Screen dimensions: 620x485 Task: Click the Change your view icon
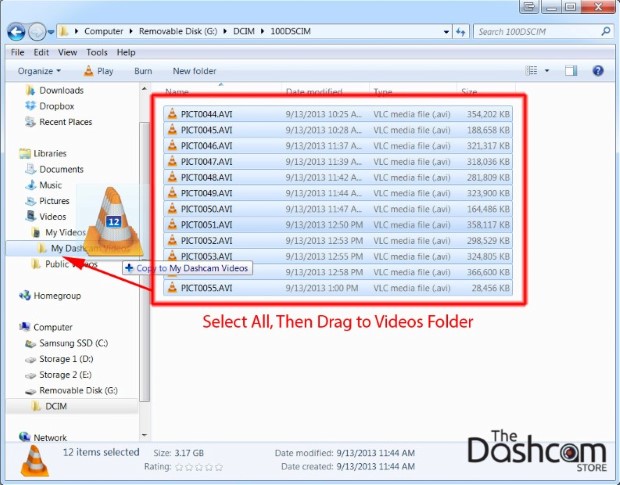[532, 71]
